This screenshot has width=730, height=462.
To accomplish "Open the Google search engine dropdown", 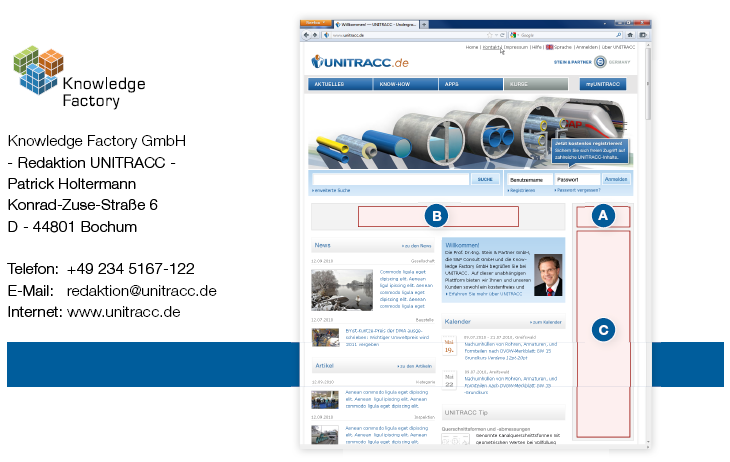I will (511, 34).
